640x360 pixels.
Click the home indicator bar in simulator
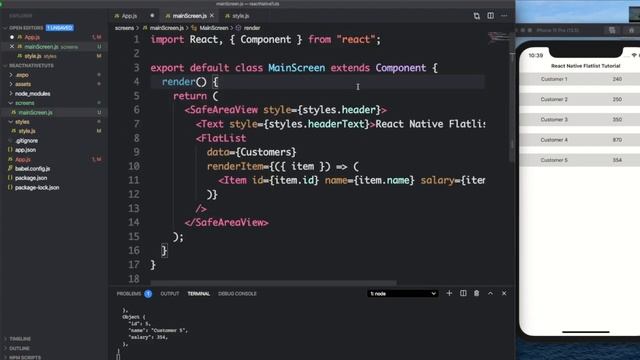(586, 332)
